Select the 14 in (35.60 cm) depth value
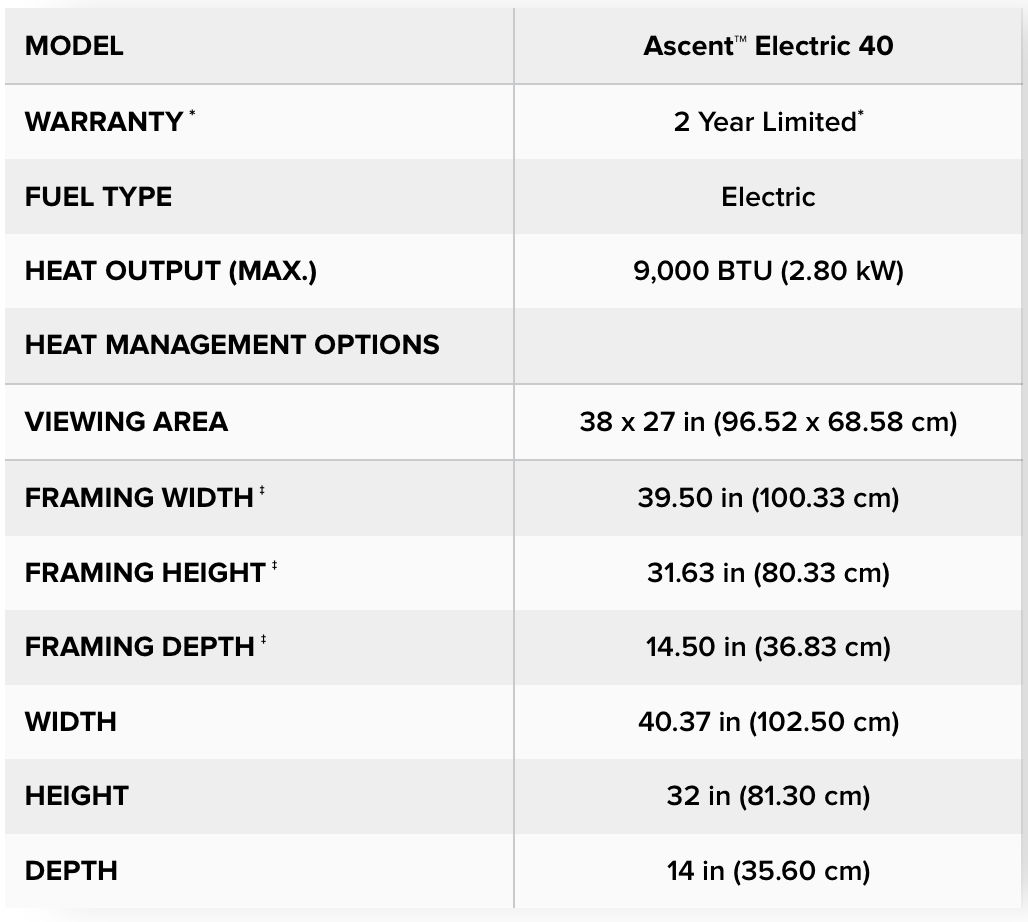 (768, 871)
